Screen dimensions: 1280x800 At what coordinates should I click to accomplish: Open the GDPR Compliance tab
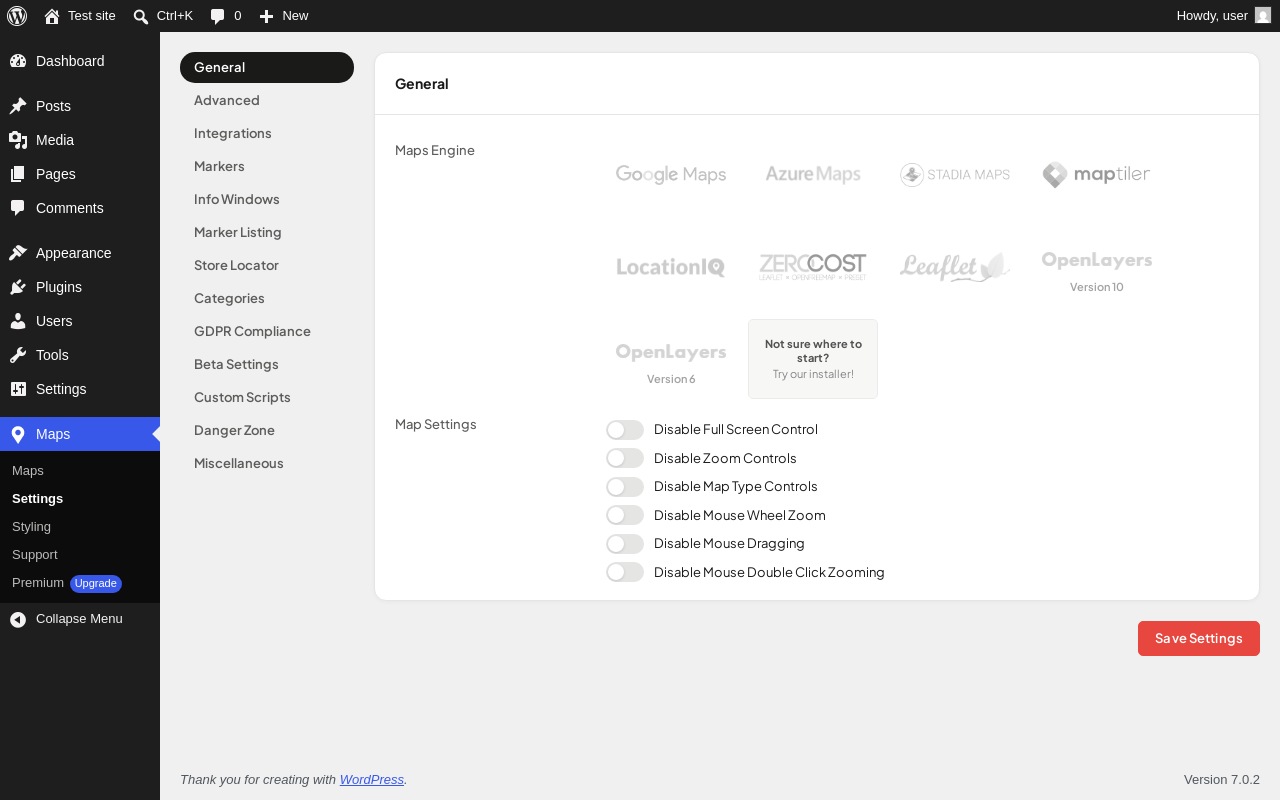coord(267,331)
